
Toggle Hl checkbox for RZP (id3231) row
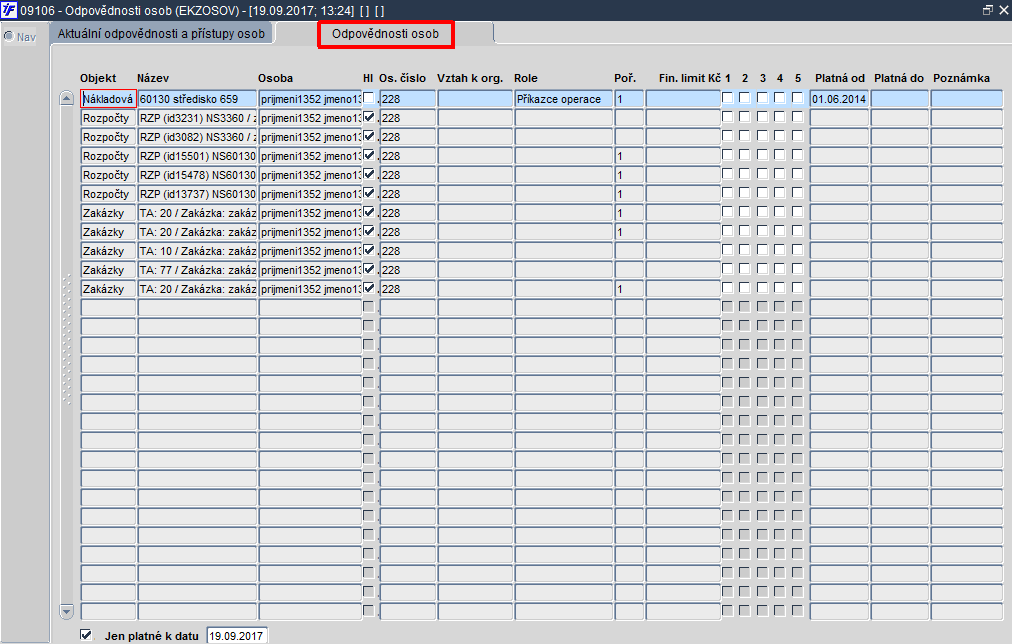pos(369,117)
